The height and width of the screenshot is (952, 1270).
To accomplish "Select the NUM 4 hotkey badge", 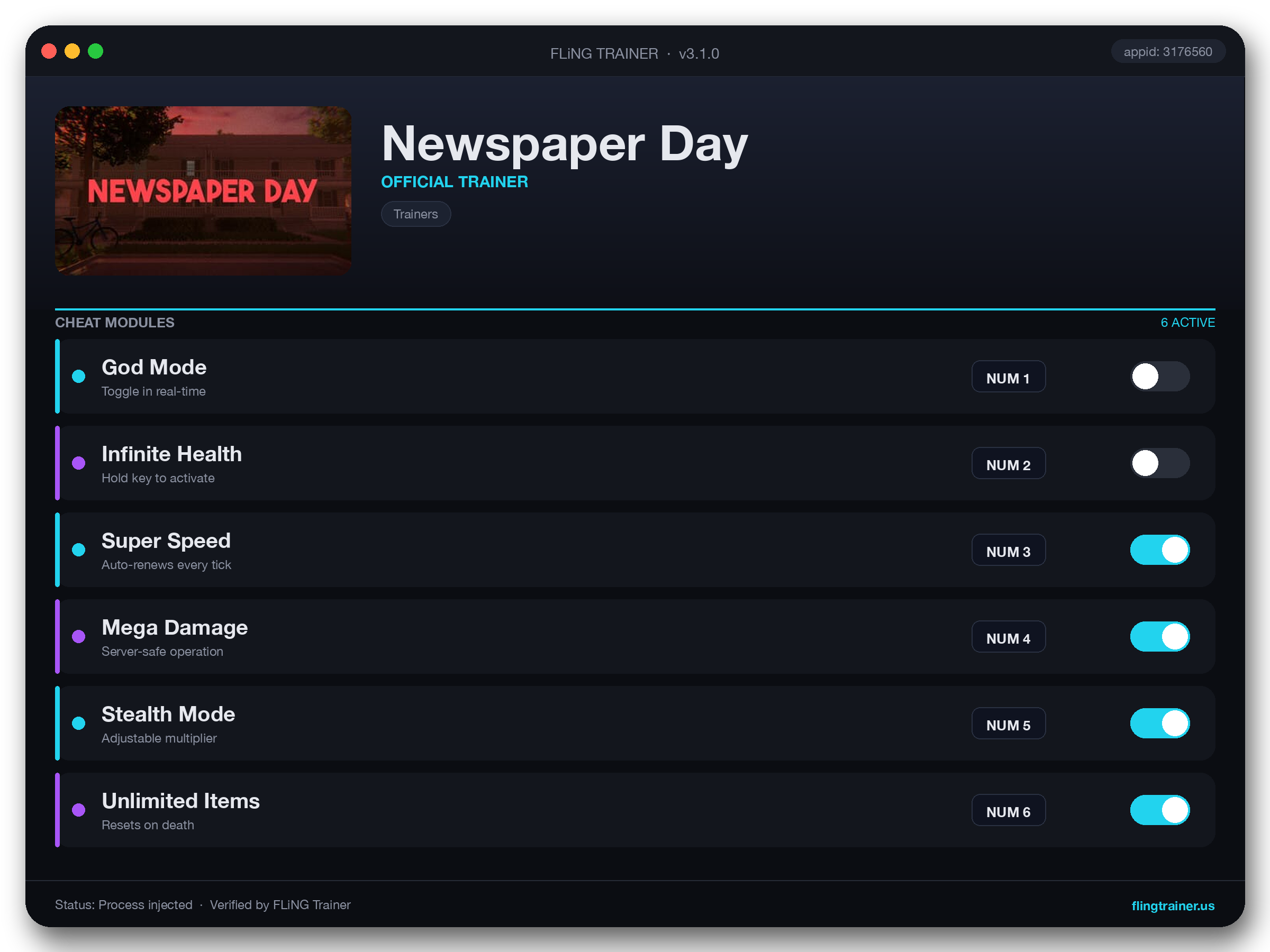I will (1008, 636).
